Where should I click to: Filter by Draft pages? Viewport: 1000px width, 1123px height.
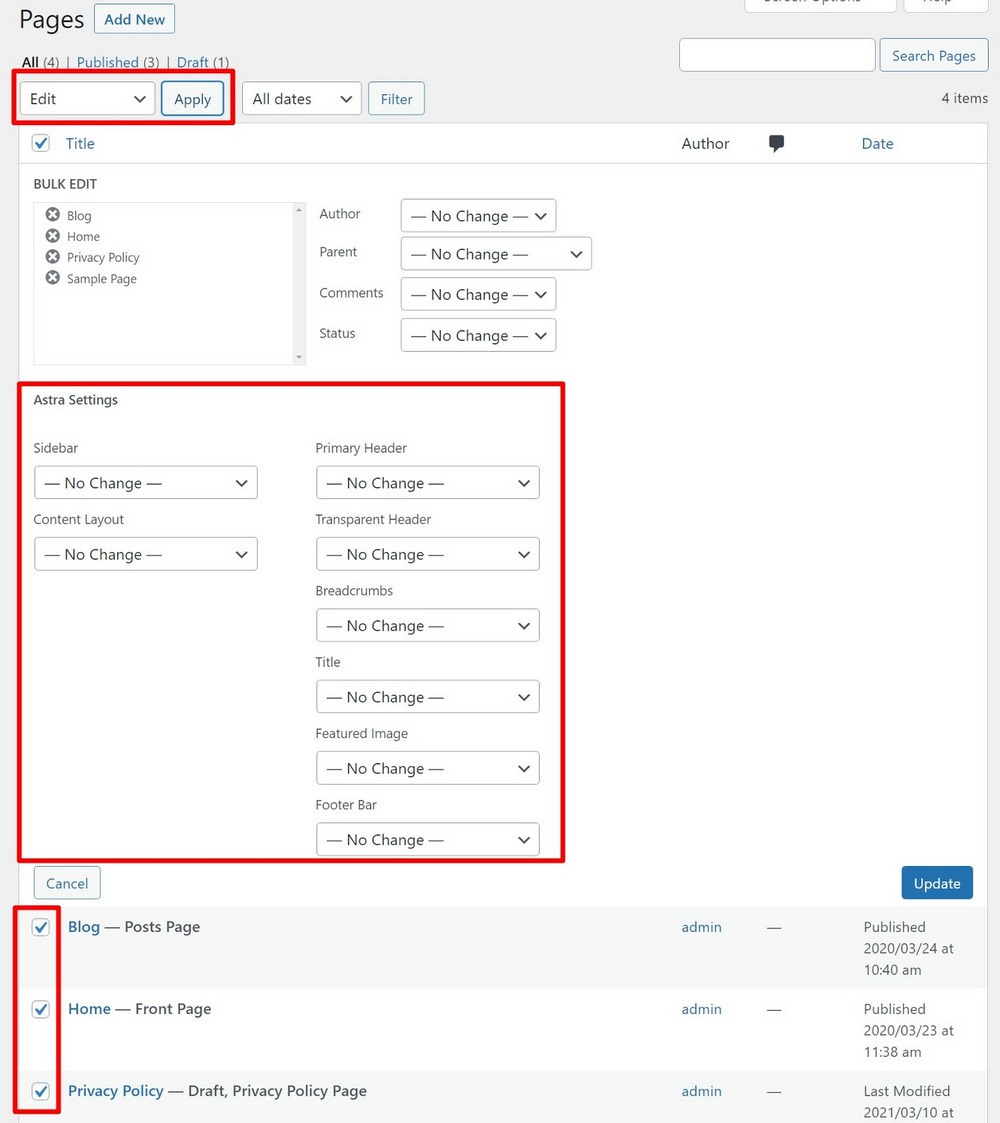pyautogui.click(x=193, y=62)
